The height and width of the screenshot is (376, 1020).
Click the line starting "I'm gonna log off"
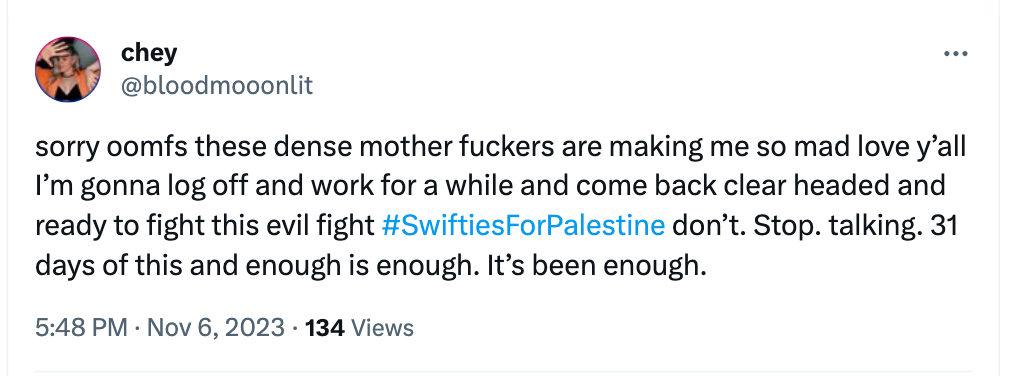coord(490,186)
